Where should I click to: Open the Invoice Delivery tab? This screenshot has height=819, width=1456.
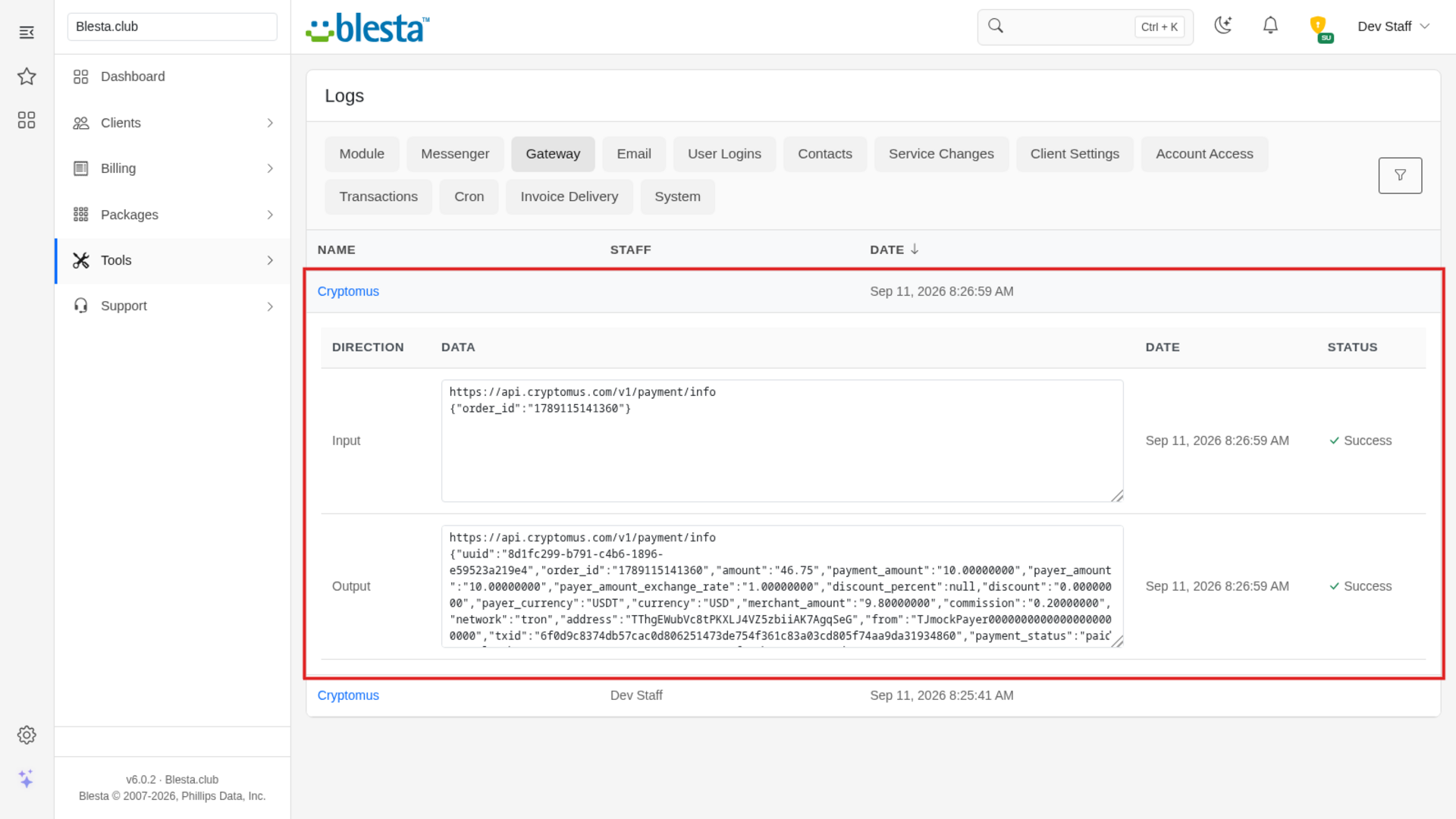click(x=569, y=196)
